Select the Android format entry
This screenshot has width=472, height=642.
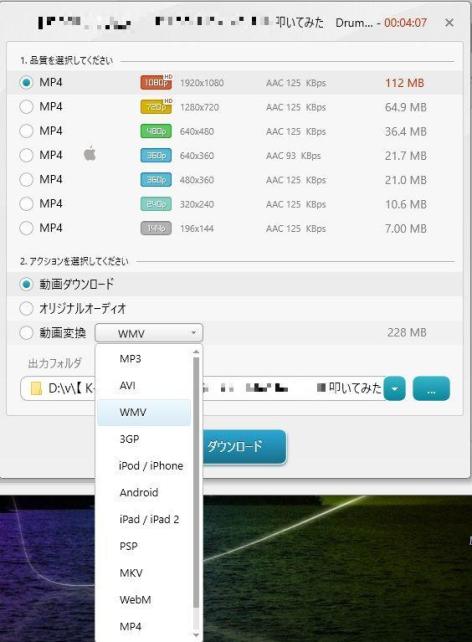coord(144,493)
